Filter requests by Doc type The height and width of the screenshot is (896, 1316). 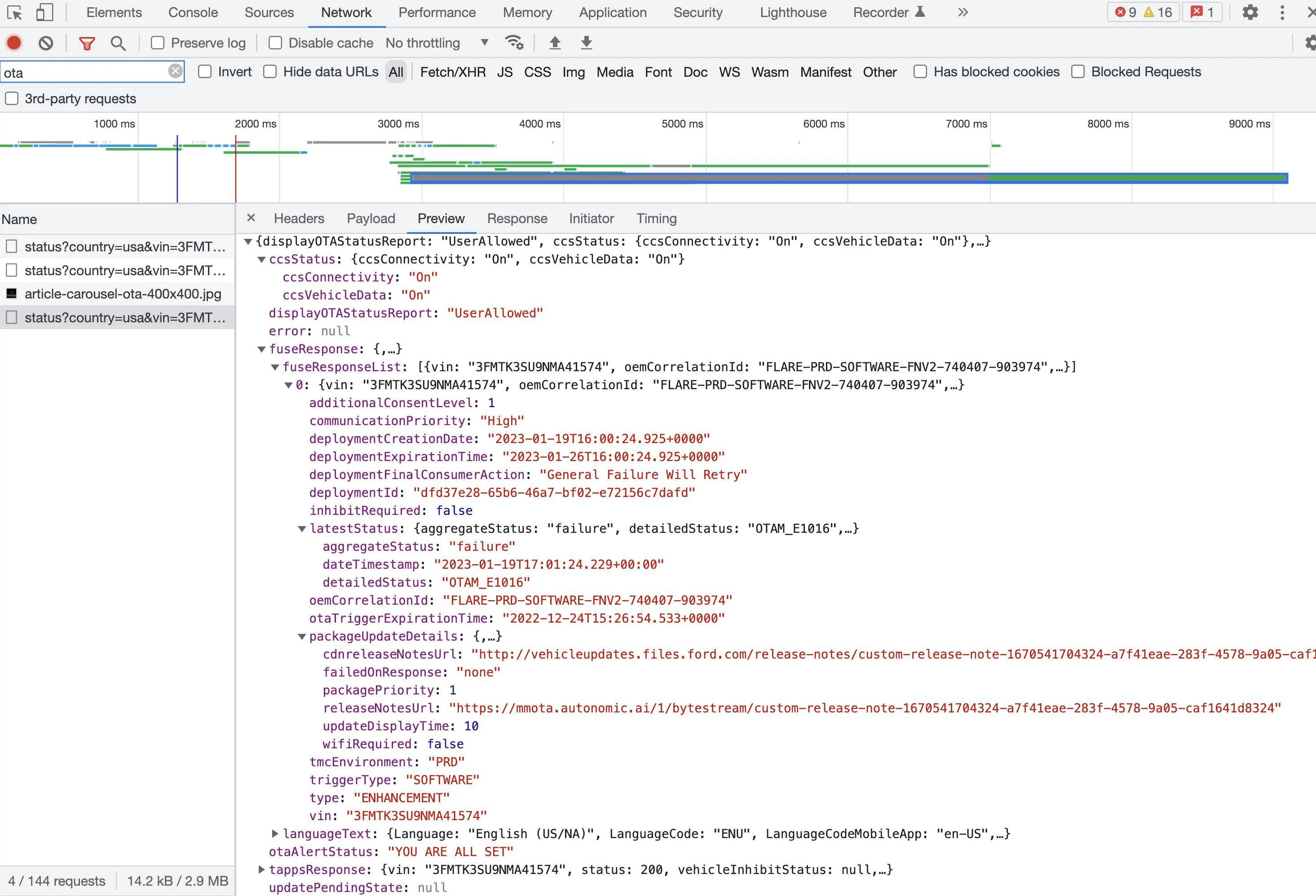(695, 72)
